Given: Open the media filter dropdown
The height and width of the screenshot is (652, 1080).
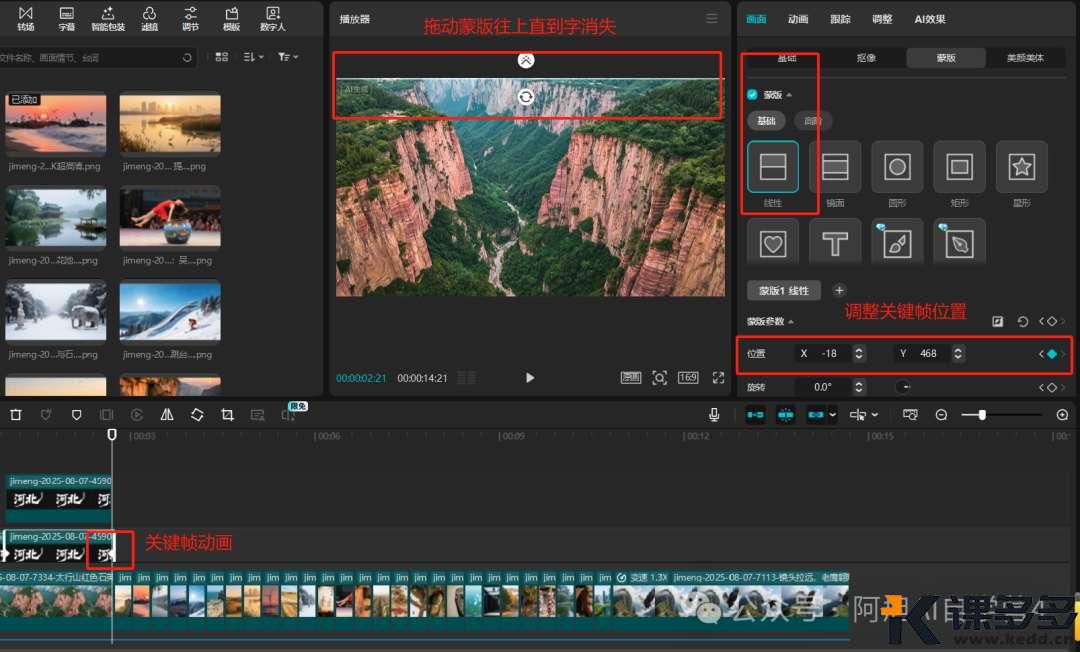Looking at the screenshot, I should [x=287, y=57].
